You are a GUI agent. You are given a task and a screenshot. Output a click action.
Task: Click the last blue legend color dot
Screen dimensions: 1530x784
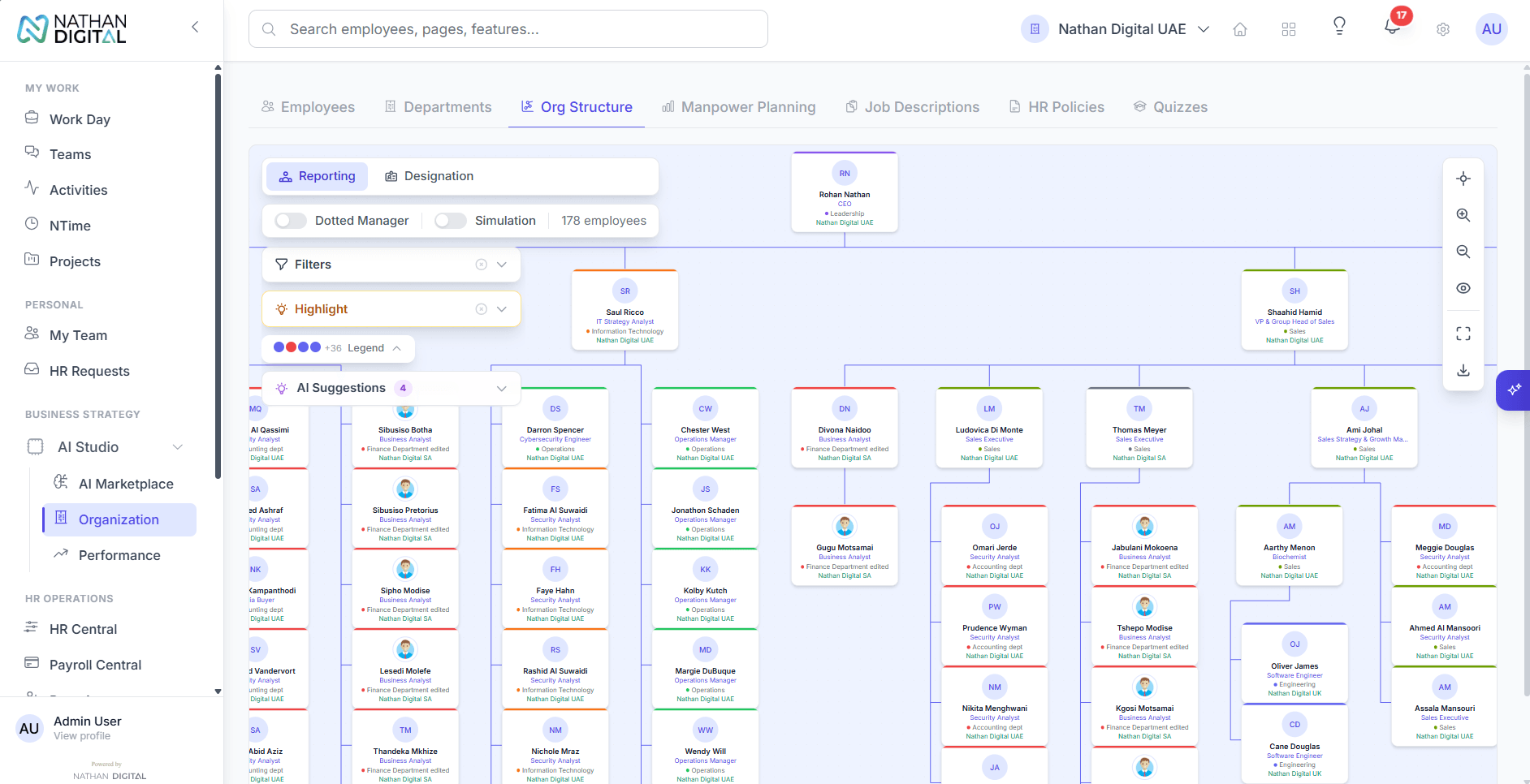click(315, 347)
